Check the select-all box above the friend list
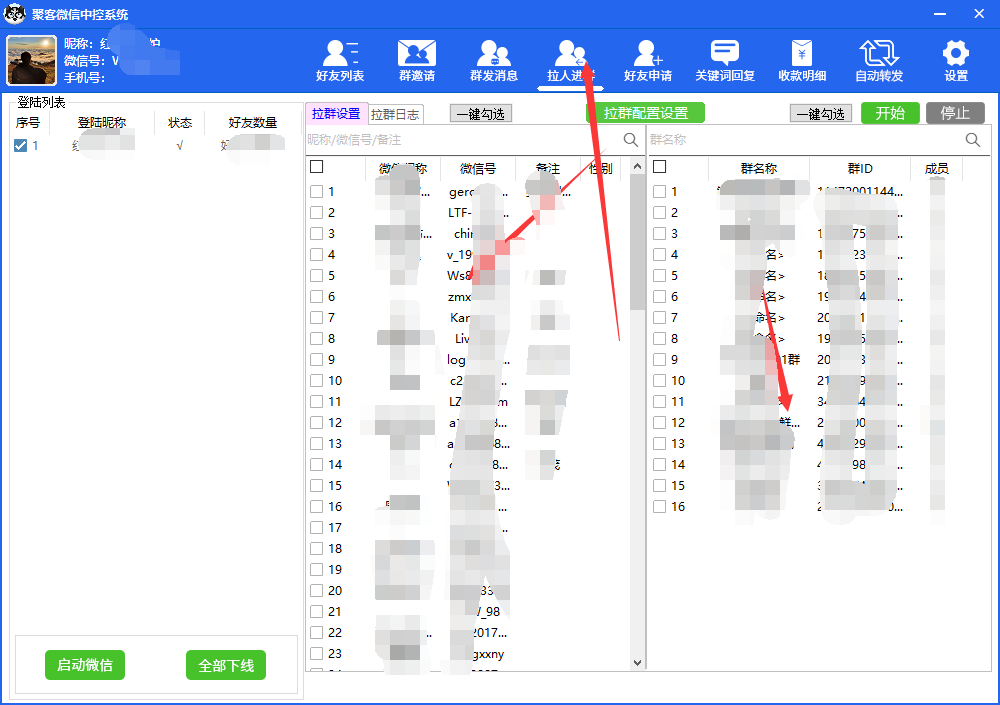The height and width of the screenshot is (705, 1000). pyautogui.click(x=315, y=167)
